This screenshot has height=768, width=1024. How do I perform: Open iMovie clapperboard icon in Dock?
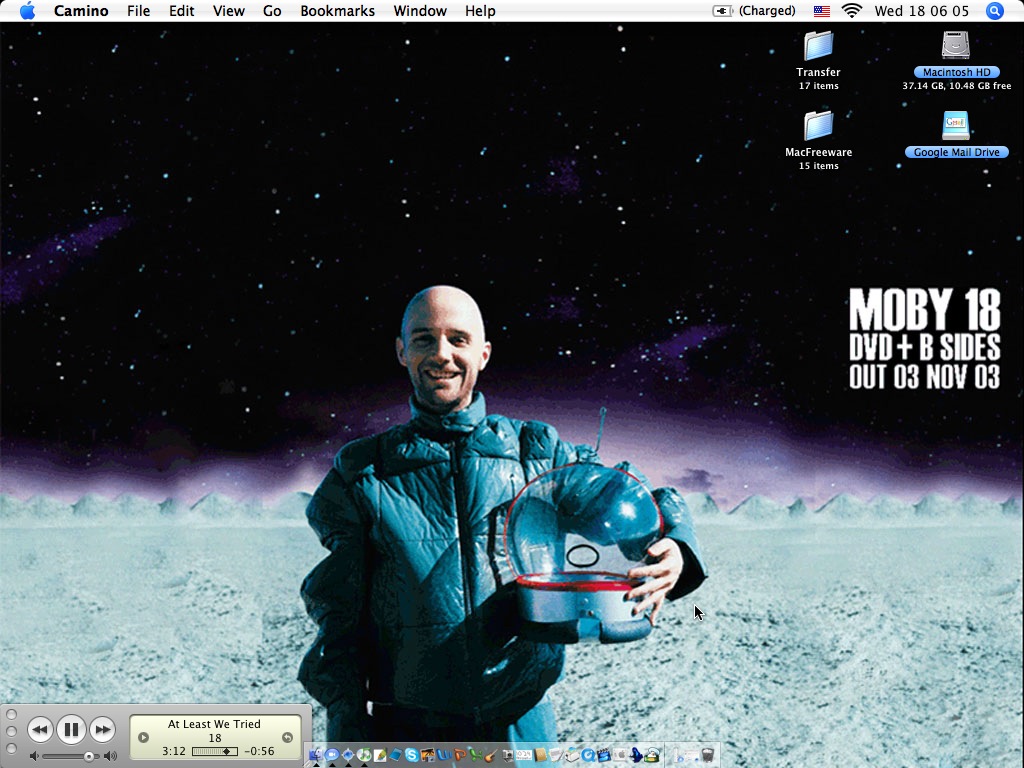click(603, 755)
